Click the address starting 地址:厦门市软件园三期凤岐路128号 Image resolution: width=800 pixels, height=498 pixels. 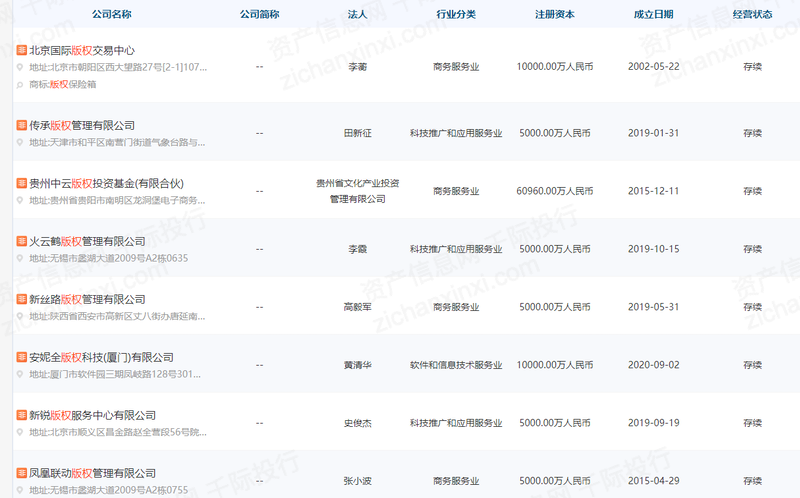pos(115,375)
